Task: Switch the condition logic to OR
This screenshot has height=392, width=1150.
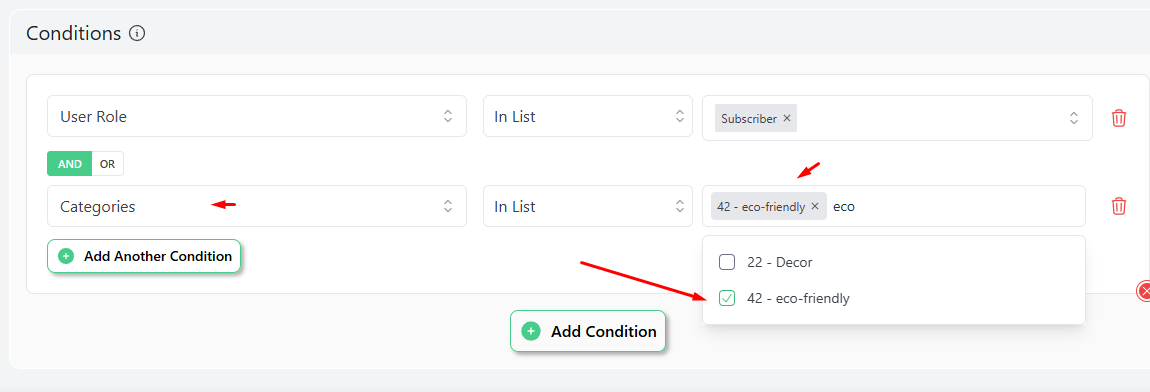Action: click(108, 164)
